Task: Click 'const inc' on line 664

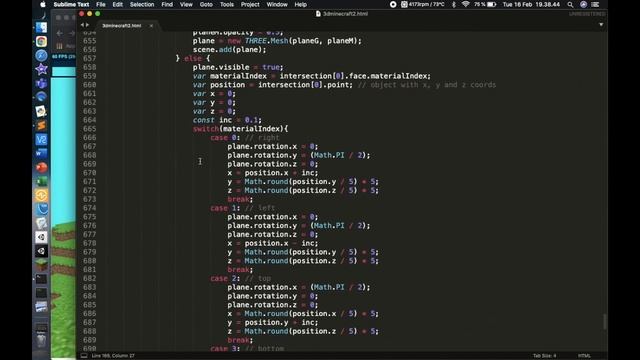Action: 212,120
